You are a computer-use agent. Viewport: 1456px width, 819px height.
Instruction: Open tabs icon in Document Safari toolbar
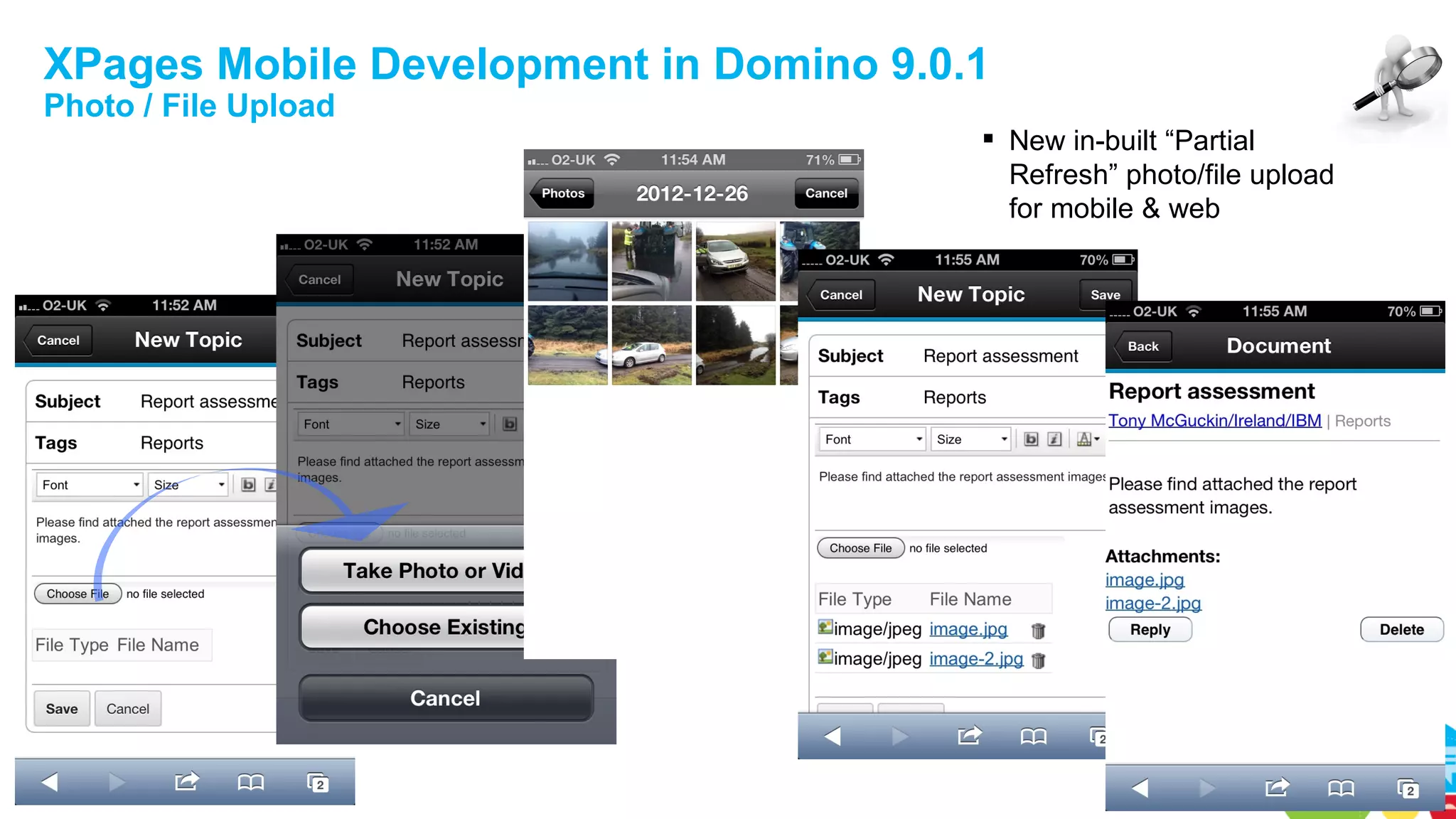click(1408, 788)
